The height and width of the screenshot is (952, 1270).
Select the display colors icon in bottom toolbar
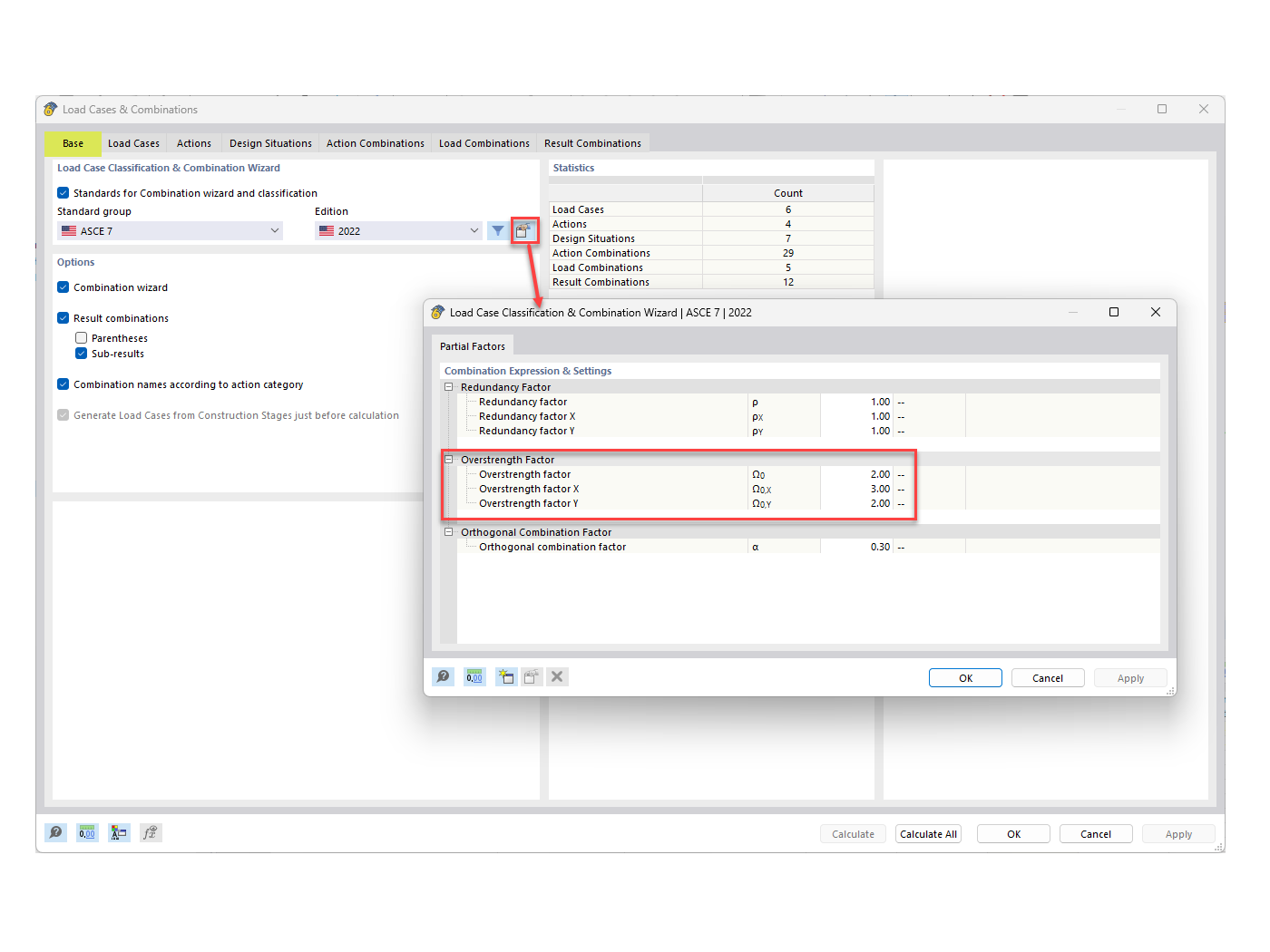coord(118,832)
